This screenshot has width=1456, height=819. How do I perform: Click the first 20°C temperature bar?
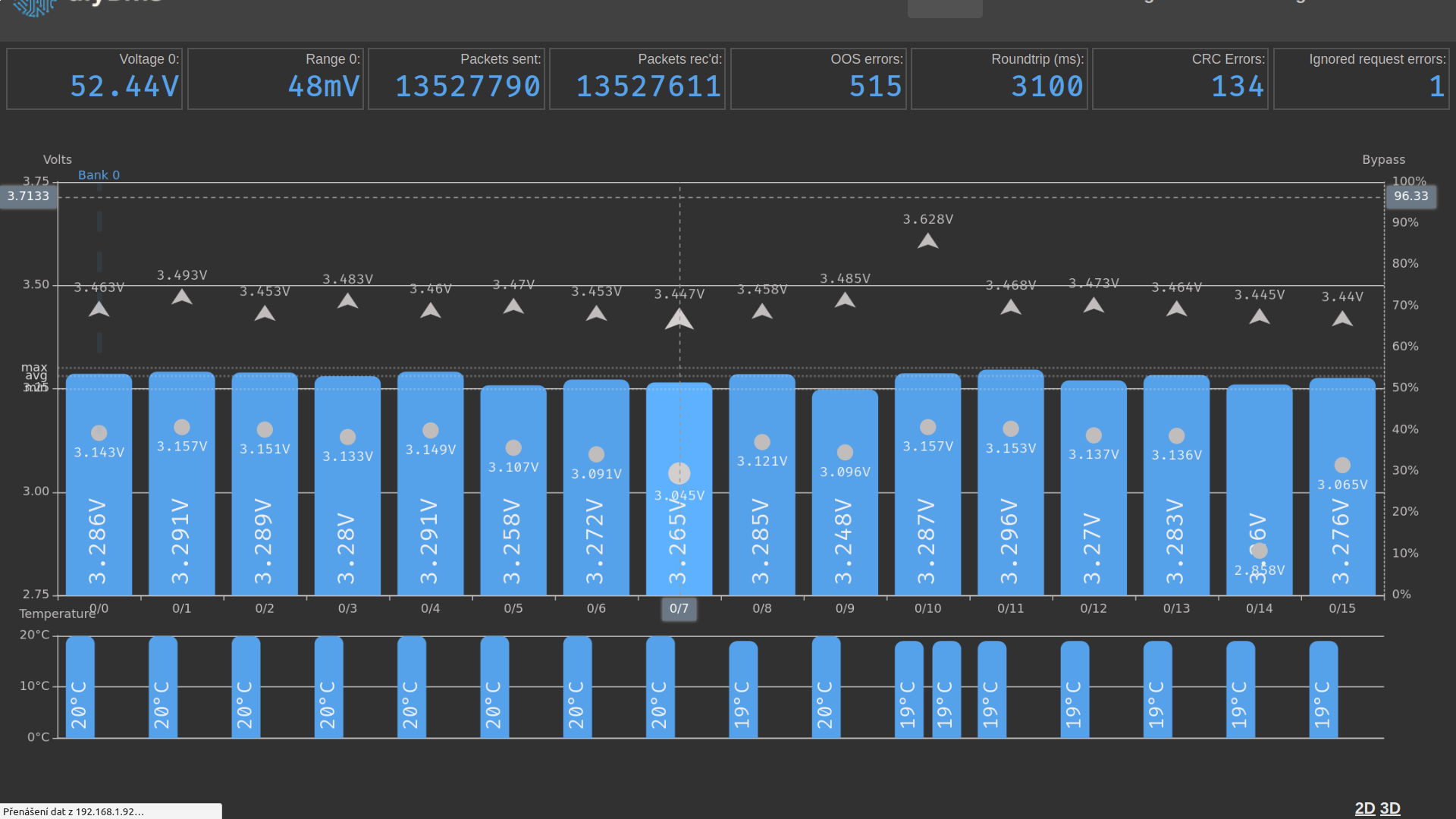(80, 686)
